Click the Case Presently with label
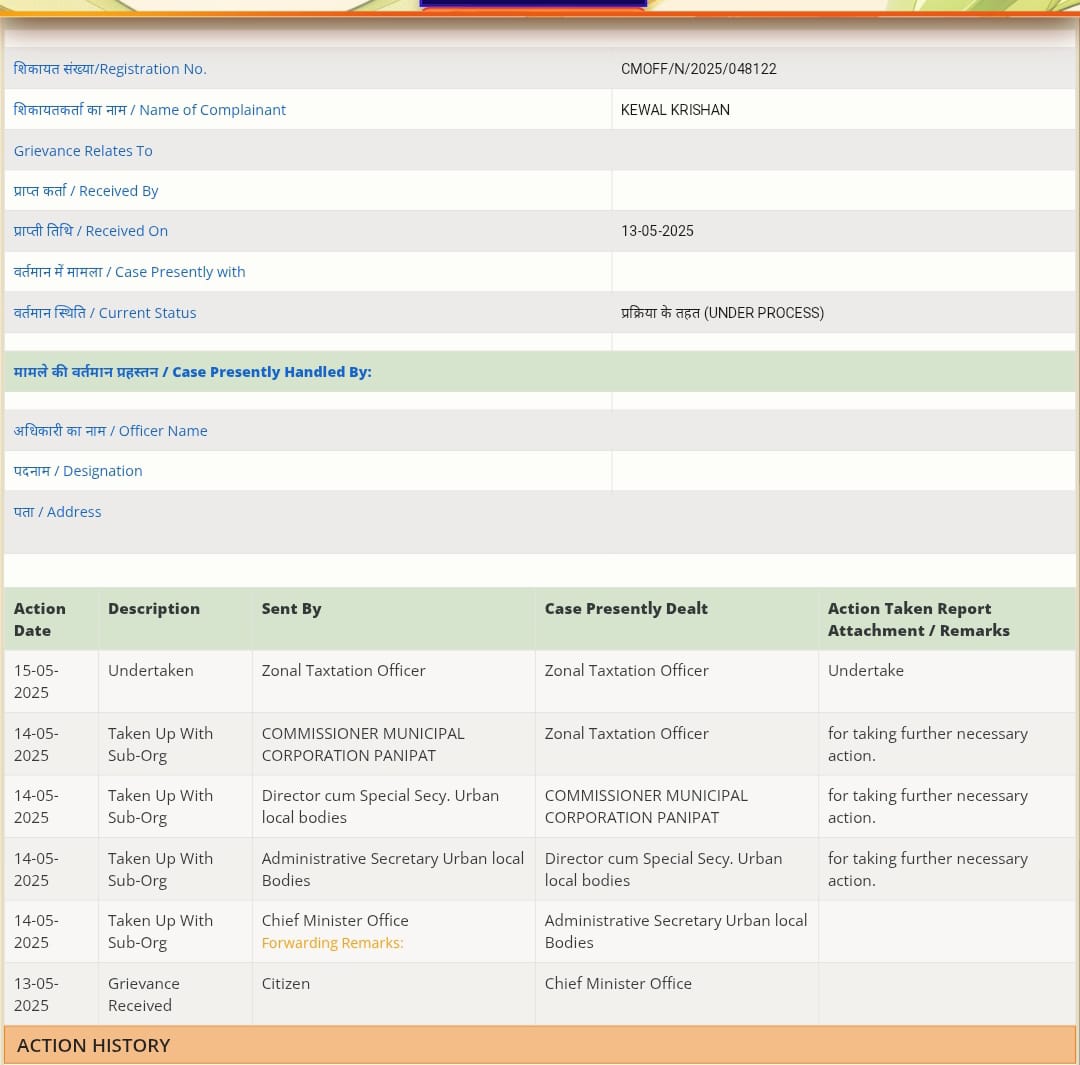The image size is (1080, 1065). [x=129, y=272]
